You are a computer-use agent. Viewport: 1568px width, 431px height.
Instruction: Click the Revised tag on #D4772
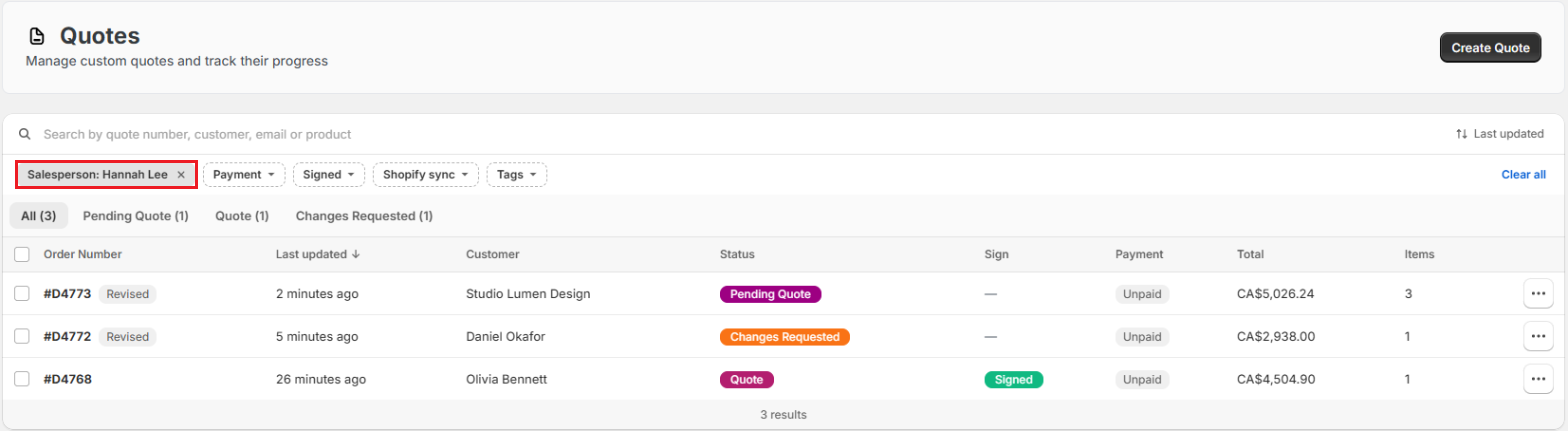[128, 337]
